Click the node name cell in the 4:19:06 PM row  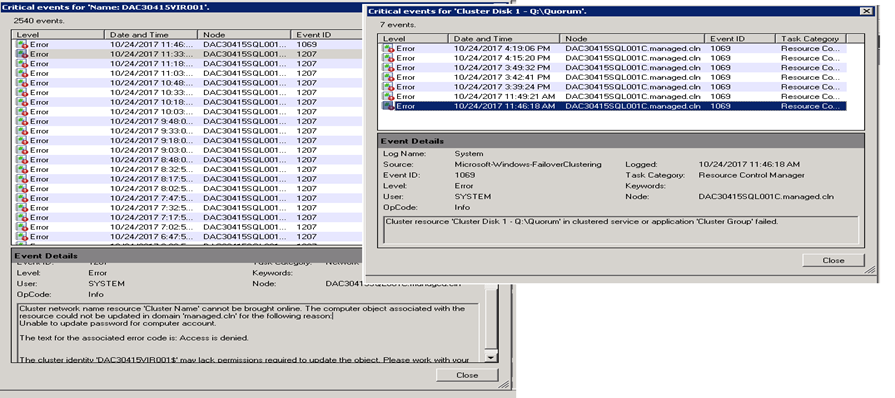click(633, 49)
